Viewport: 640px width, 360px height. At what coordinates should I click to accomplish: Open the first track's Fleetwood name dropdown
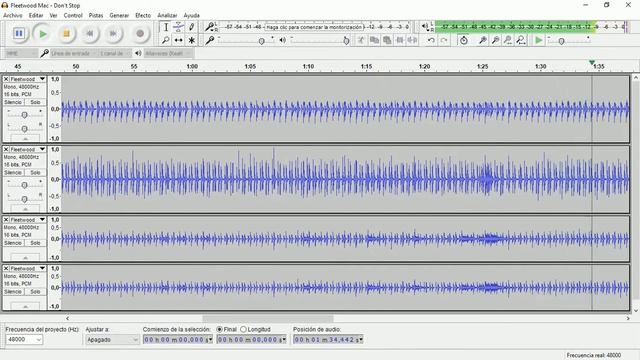pyautogui.click(x=28, y=79)
